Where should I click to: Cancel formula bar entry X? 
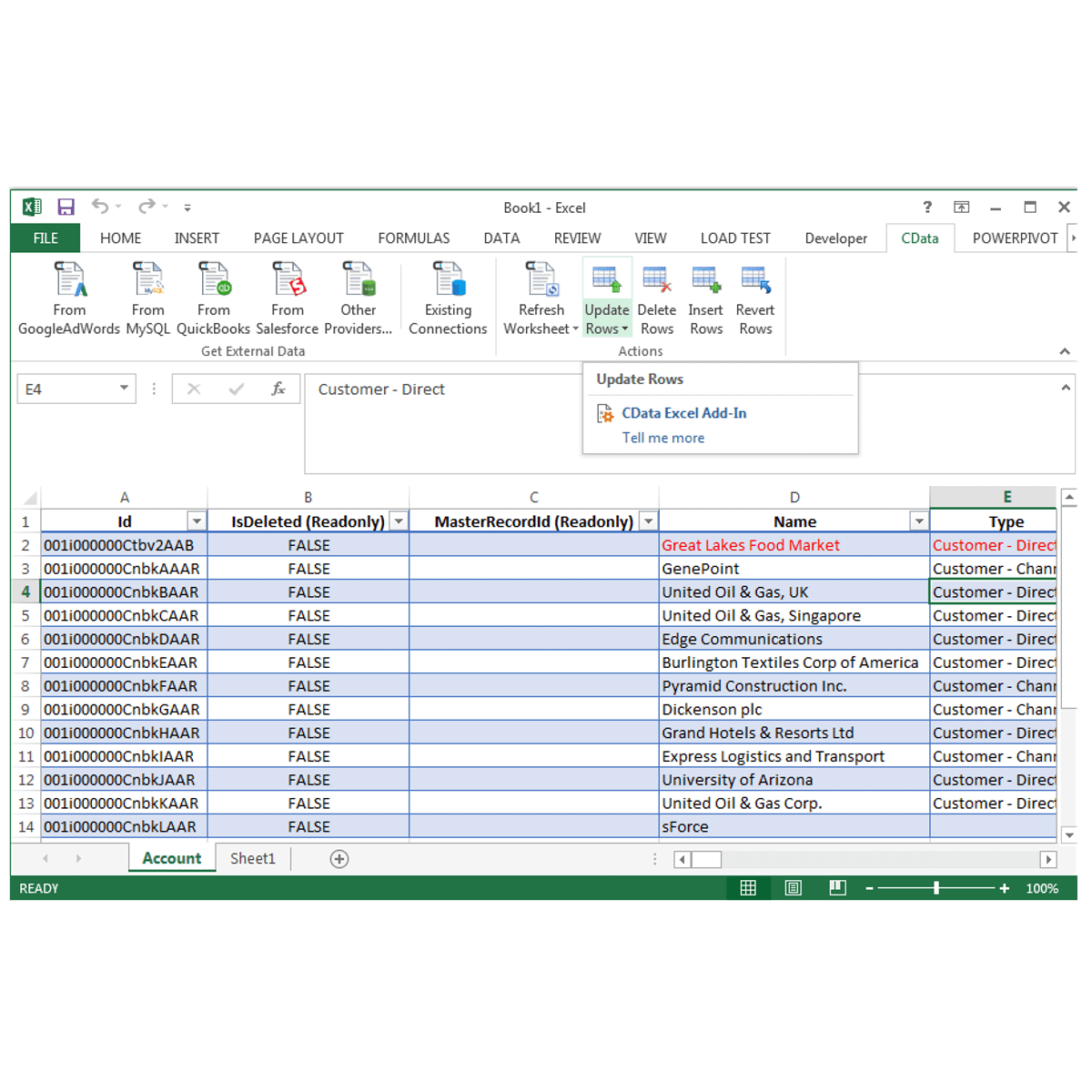point(194,389)
